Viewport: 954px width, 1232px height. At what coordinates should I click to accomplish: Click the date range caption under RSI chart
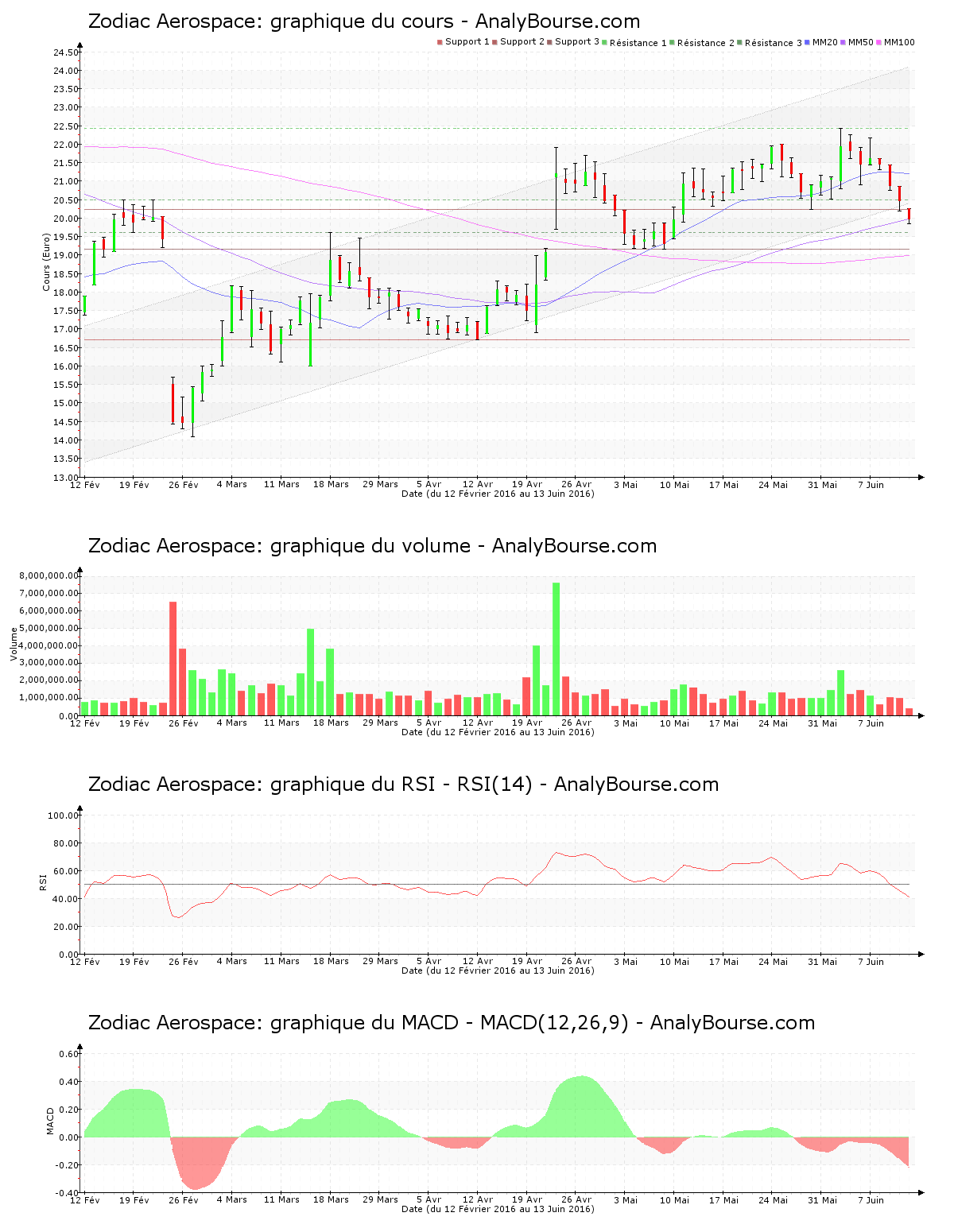(498, 970)
